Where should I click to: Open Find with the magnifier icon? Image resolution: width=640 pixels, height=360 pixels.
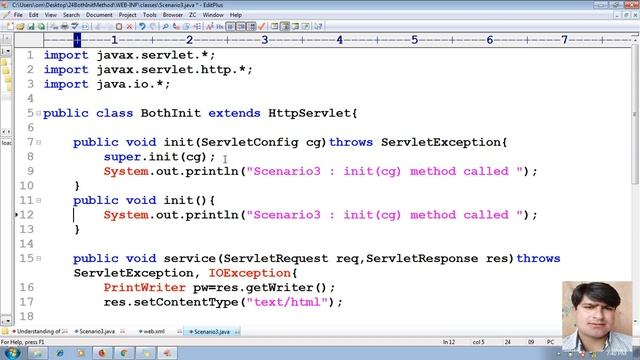pos(165,26)
